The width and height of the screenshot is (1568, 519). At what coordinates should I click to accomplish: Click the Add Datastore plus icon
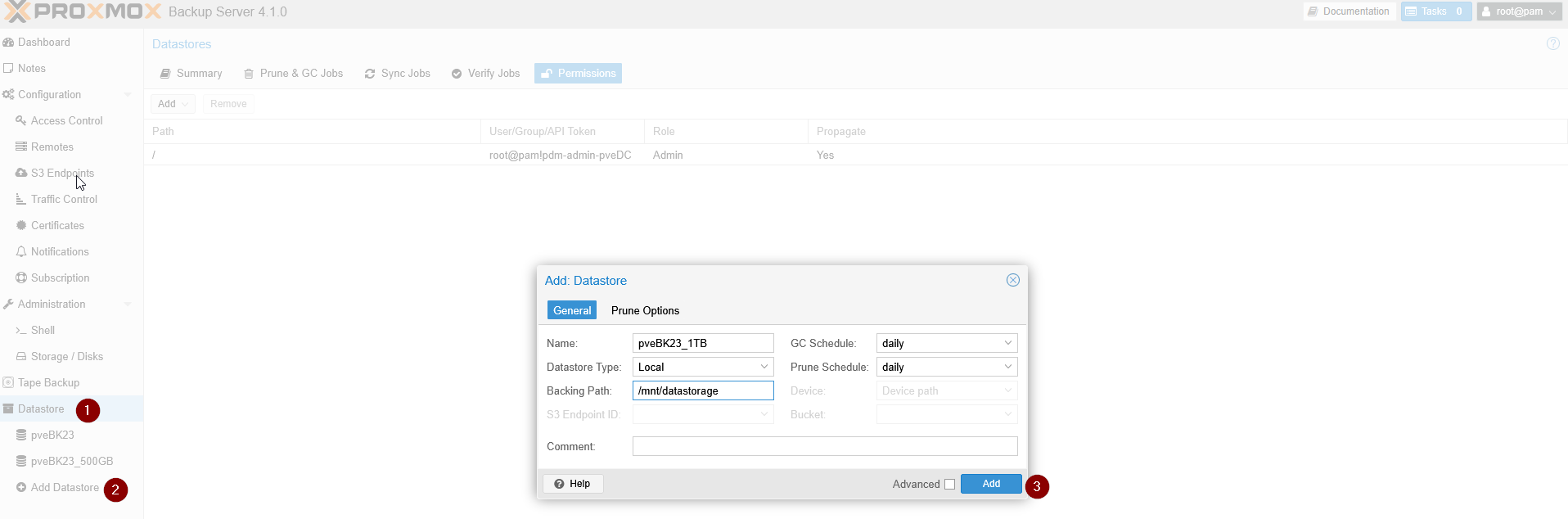coord(21,487)
